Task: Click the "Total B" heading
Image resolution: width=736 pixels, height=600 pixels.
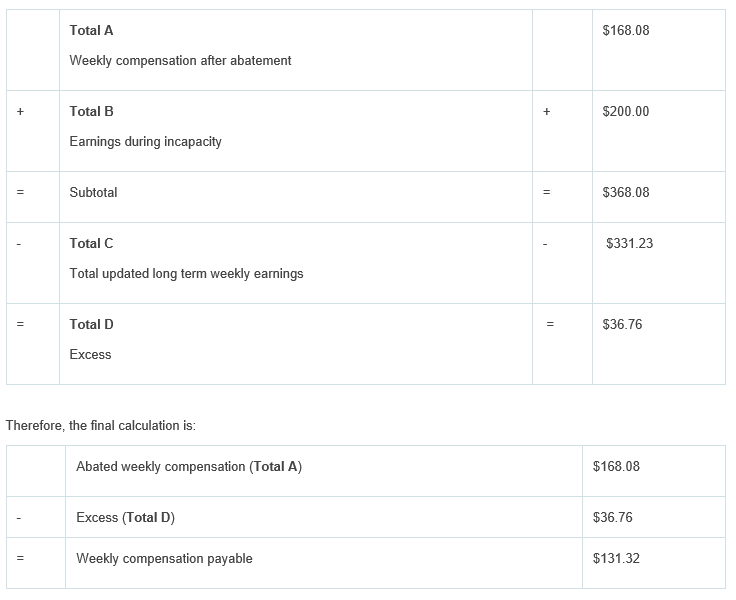Action: click(91, 112)
